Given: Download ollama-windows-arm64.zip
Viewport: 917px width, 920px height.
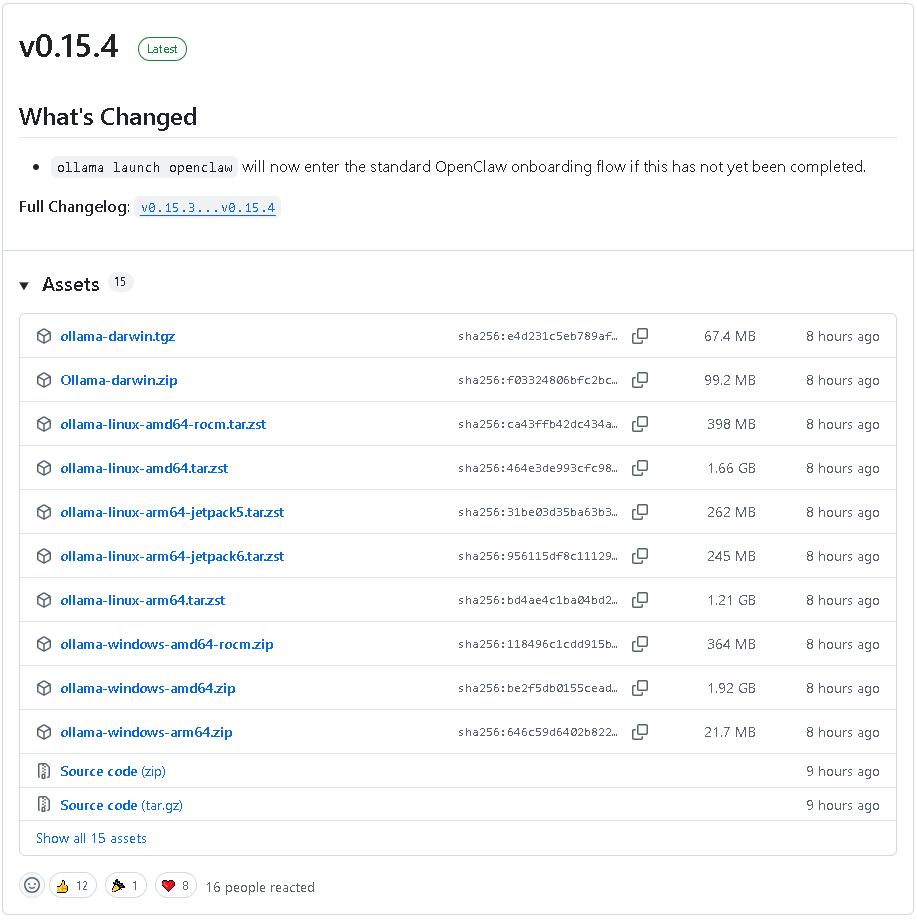Looking at the screenshot, I should (x=146, y=732).
